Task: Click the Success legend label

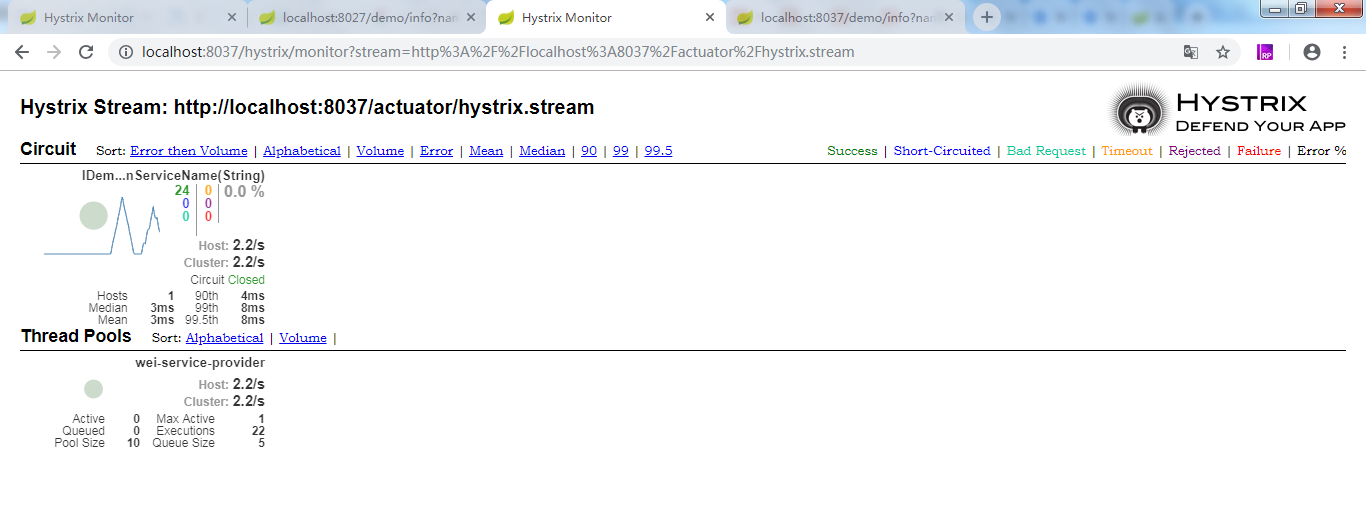Action: point(852,151)
